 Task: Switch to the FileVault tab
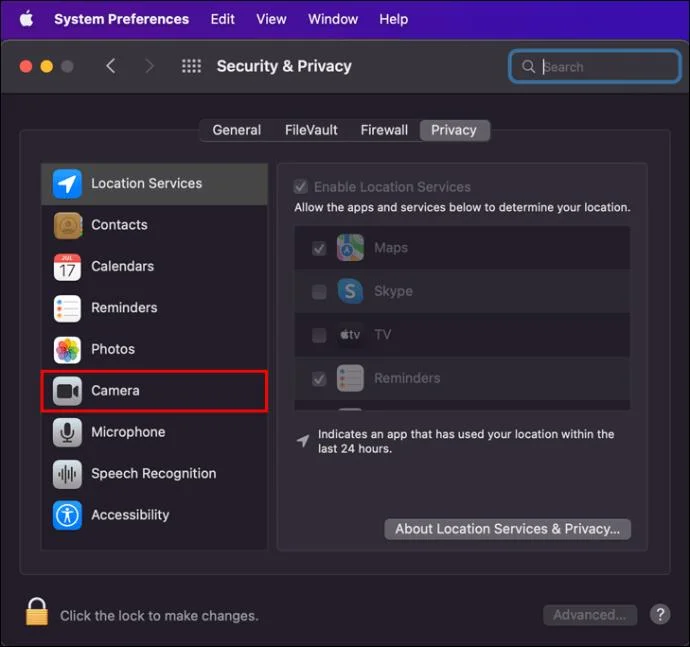click(311, 130)
